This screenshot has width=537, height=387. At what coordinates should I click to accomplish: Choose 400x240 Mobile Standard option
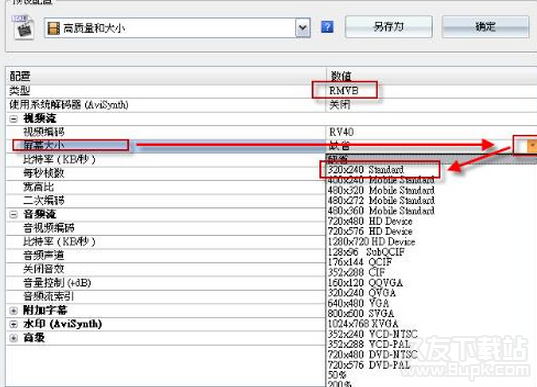click(x=381, y=180)
